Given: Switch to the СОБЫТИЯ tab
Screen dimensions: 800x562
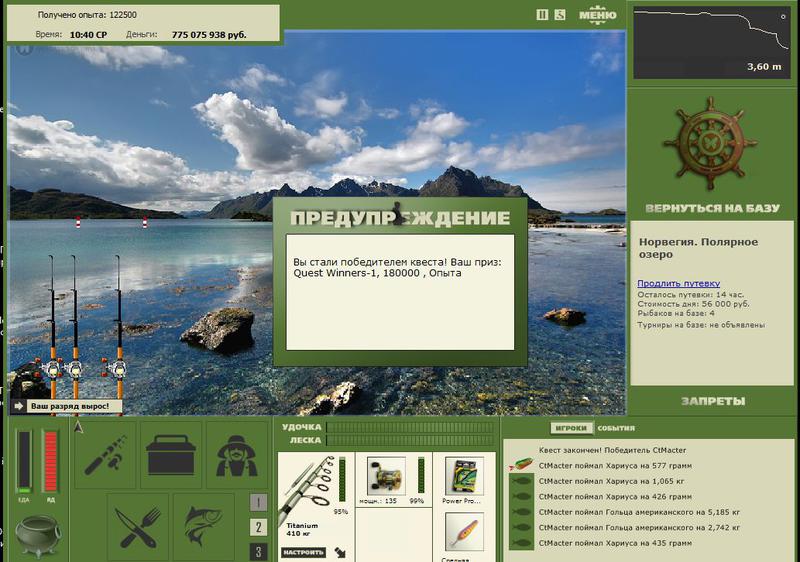Looking at the screenshot, I should click(616, 428).
